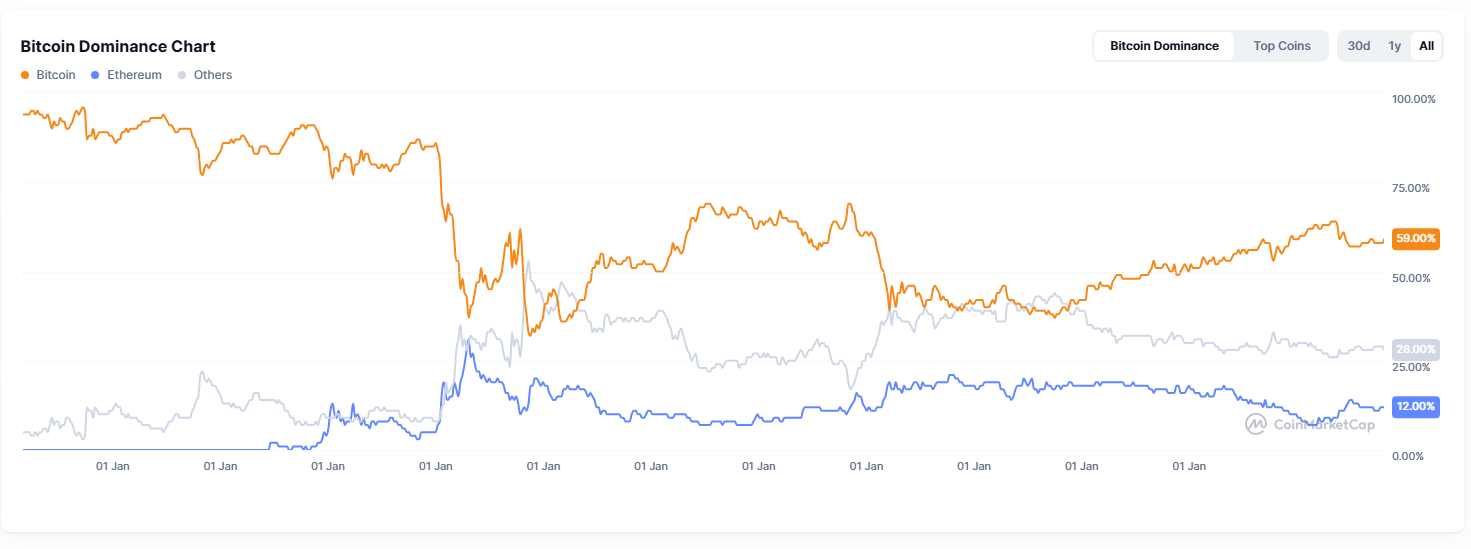The height and width of the screenshot is (549, 1471).
Task: Click the 0.00% y-axis label
Action: (1407, 456)
